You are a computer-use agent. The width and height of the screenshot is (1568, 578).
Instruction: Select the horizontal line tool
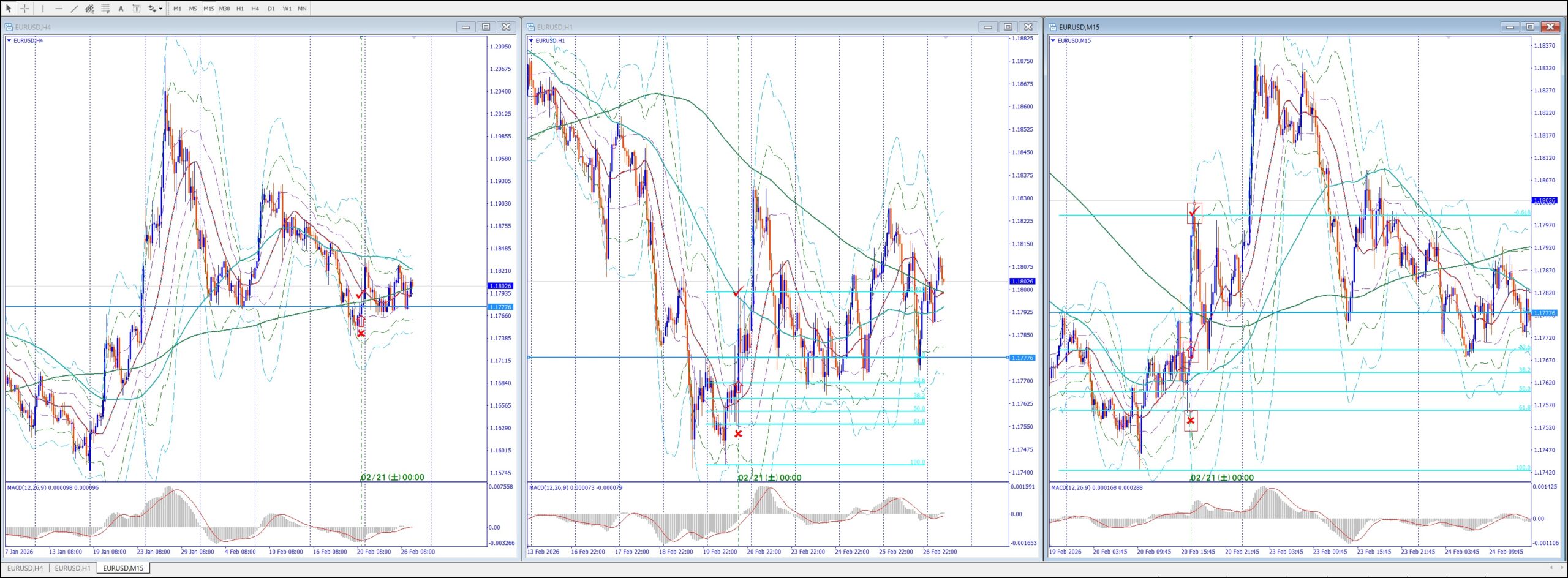click(59, 9)
